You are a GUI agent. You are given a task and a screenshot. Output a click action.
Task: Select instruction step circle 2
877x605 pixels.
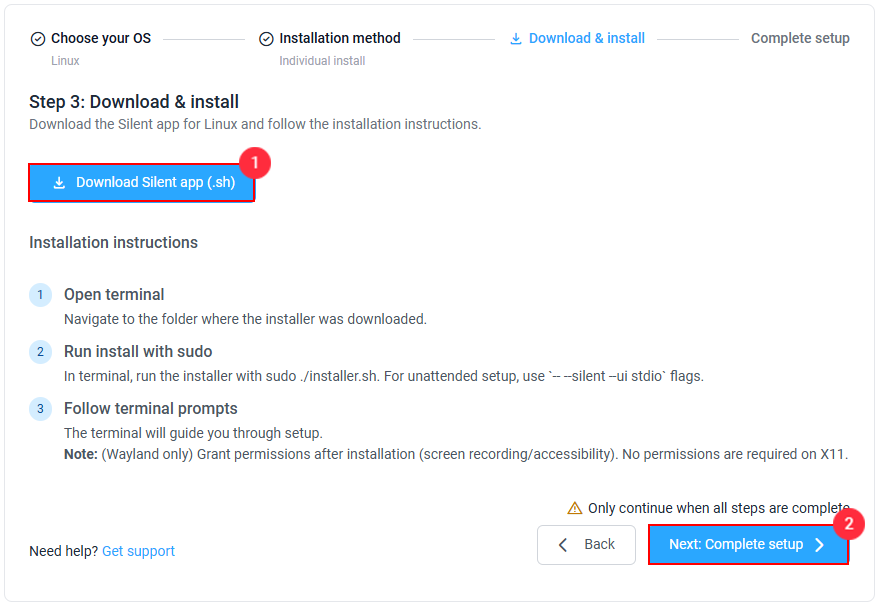coord(40,352)
